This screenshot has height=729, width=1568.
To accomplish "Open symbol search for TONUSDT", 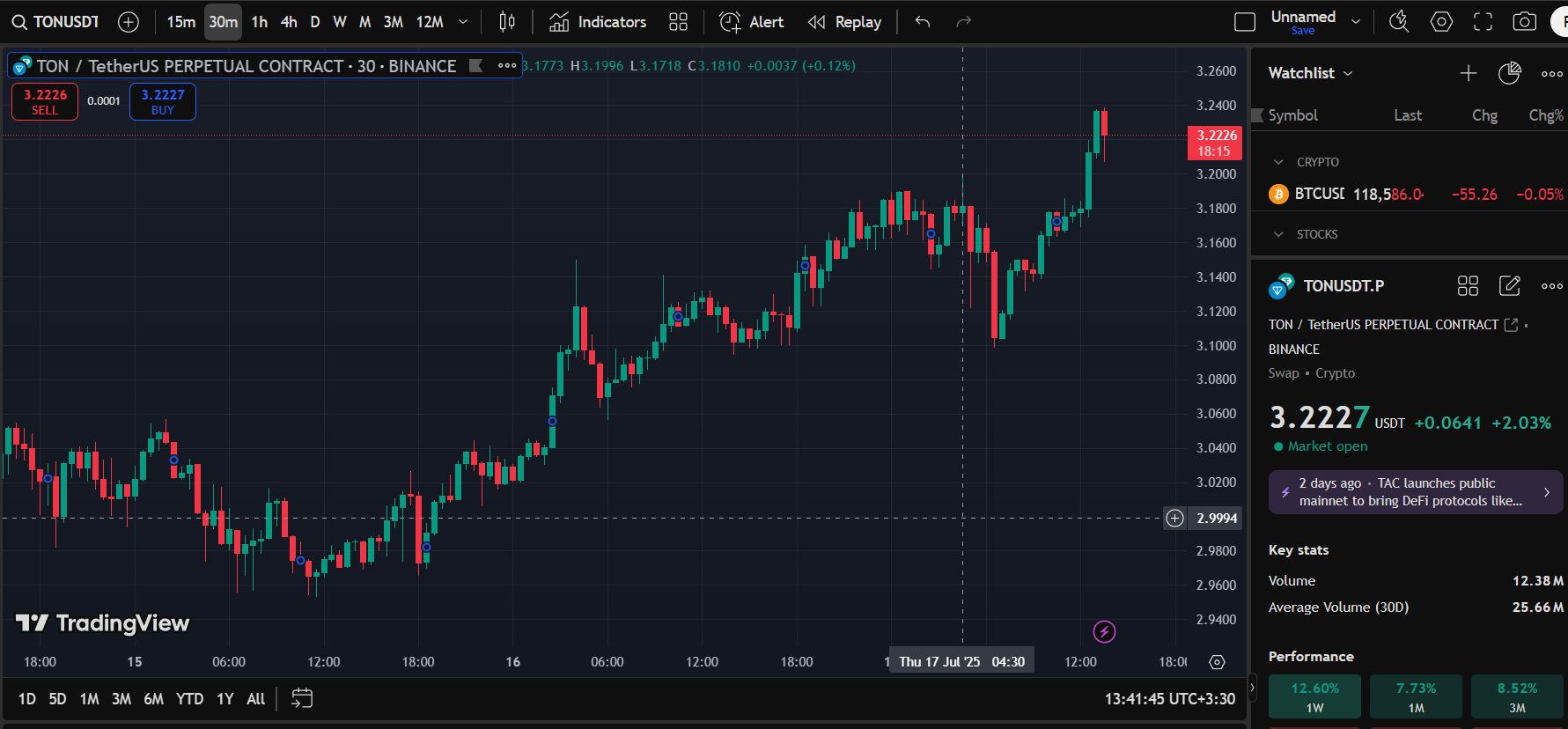I will [55, 22].
